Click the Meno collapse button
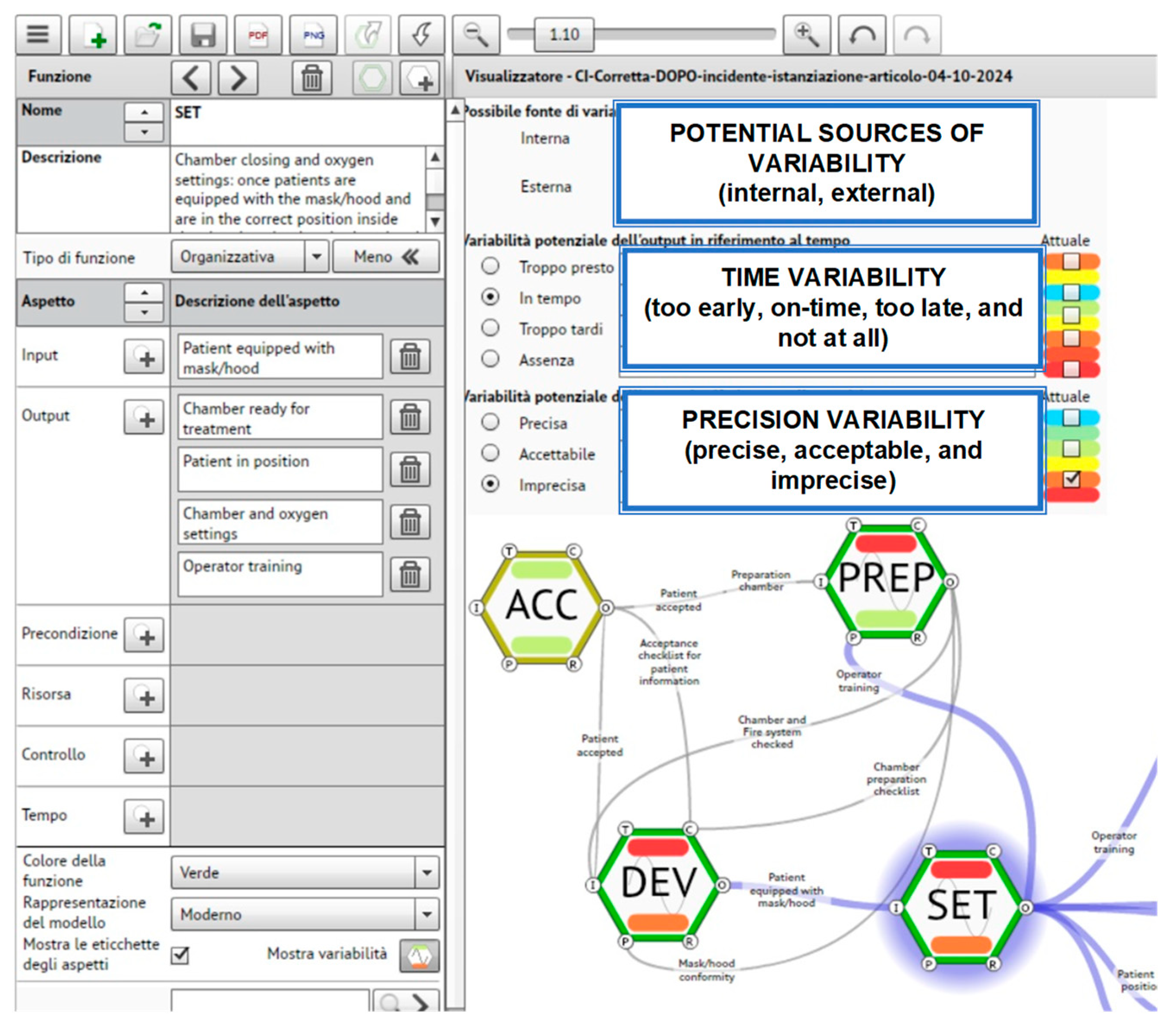 (x=386, y=257)
